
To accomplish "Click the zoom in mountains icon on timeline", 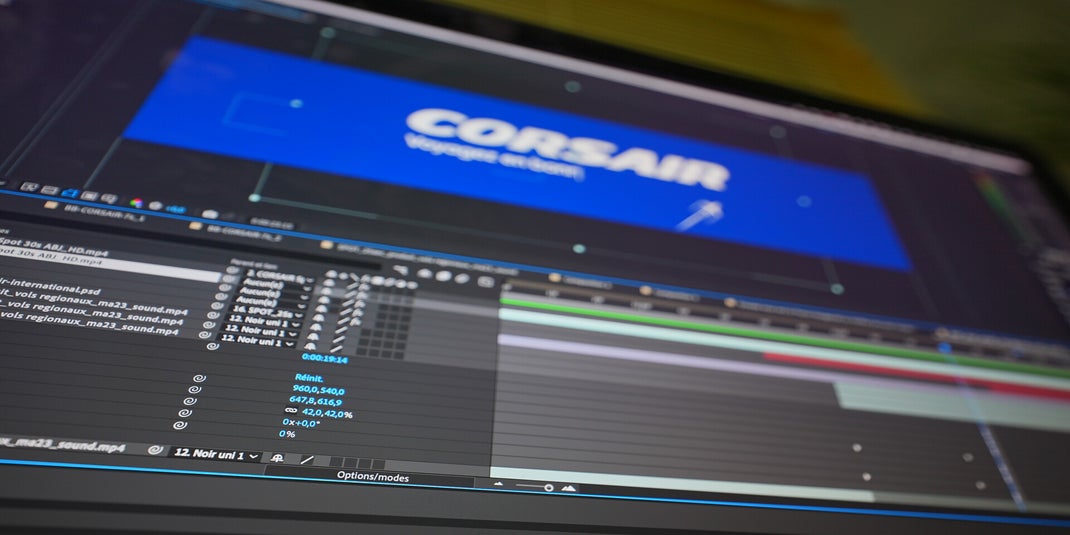I will pyautogui.click(x=568, y=487).
